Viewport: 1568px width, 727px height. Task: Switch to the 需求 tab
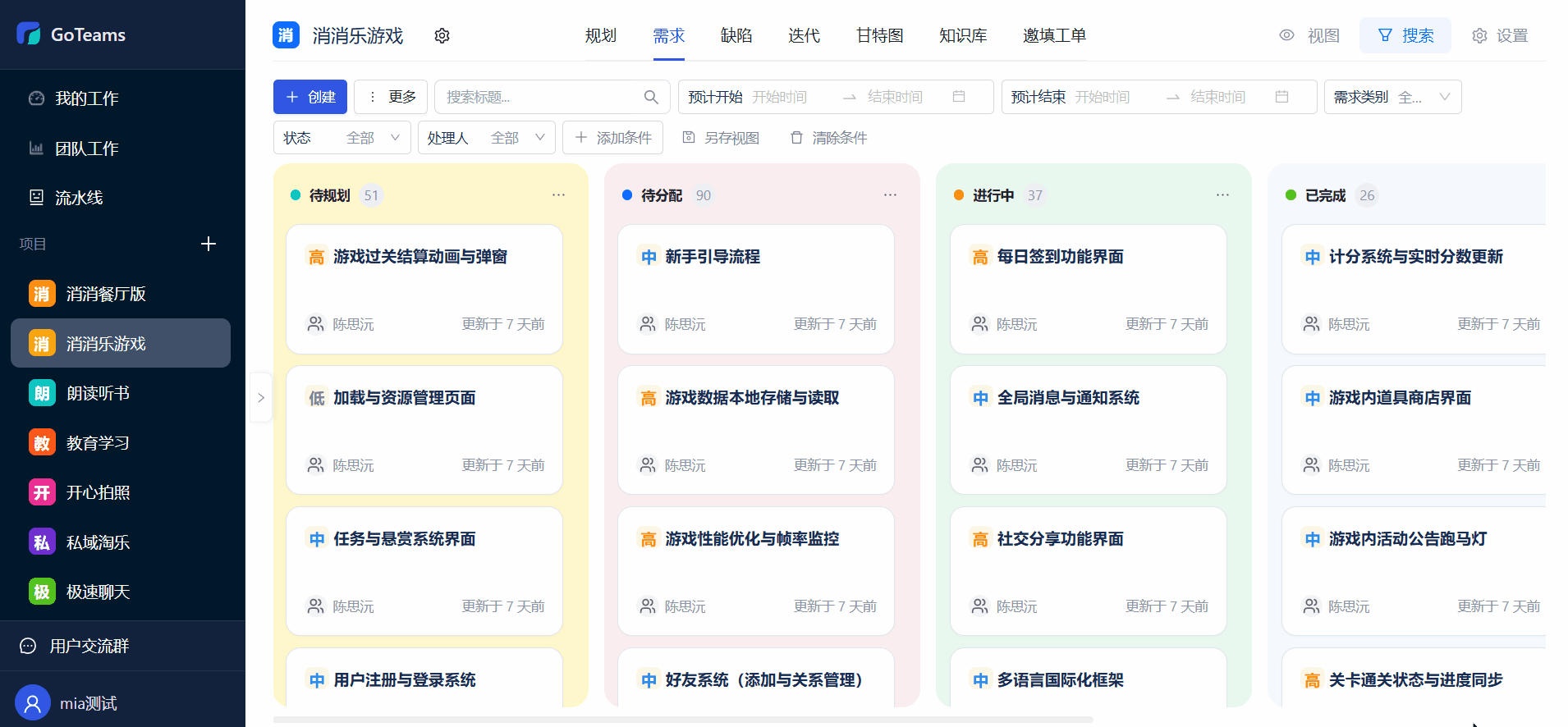(669, 35)
